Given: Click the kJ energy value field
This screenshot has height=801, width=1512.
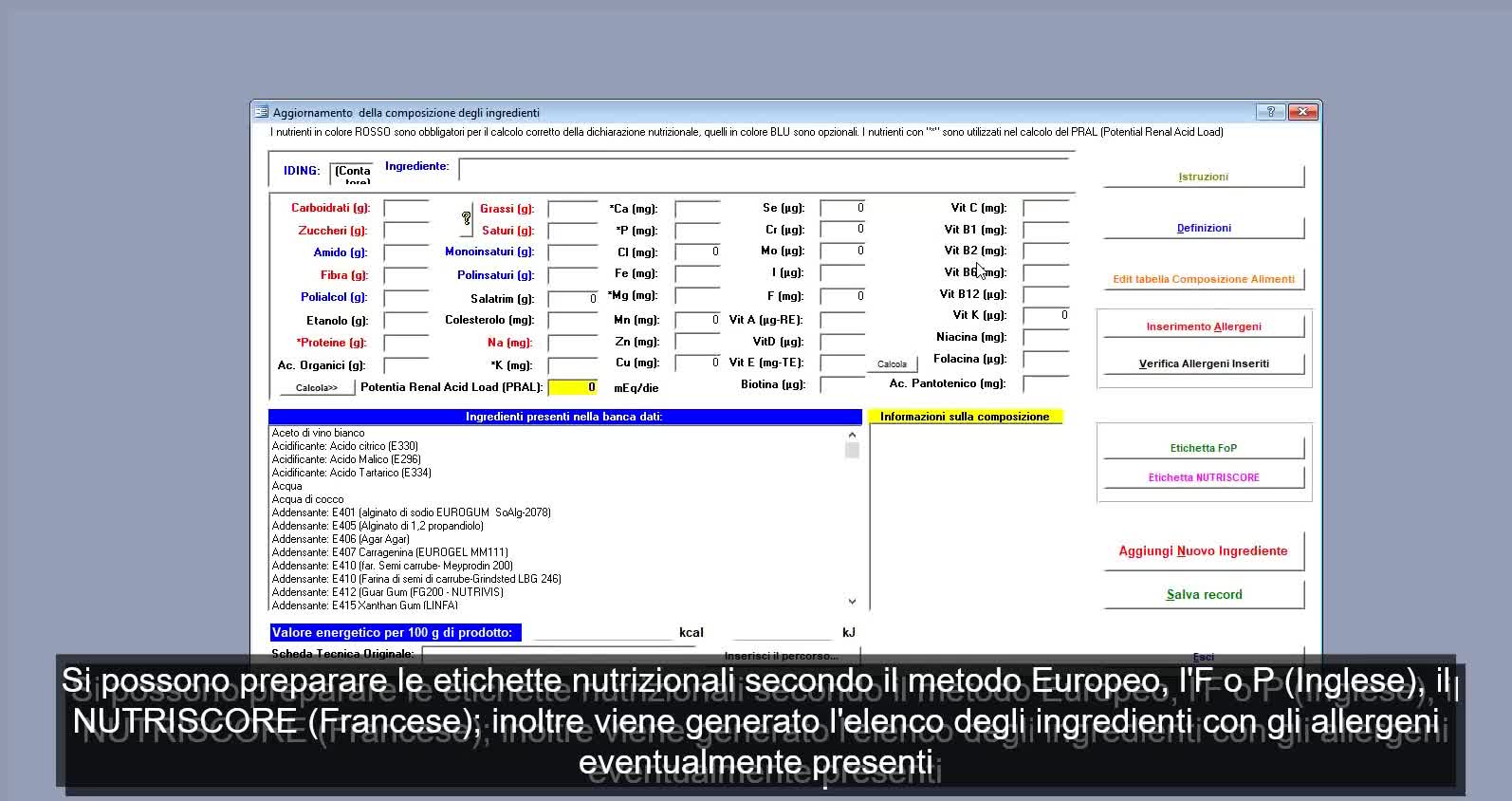Looking at the screenshot, I should point(784,632).
